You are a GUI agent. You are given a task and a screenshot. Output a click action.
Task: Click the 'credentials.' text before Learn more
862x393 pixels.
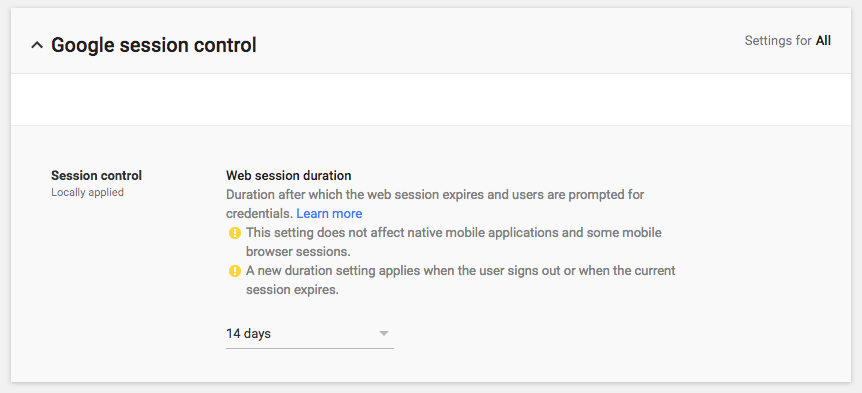click(259, 214)
